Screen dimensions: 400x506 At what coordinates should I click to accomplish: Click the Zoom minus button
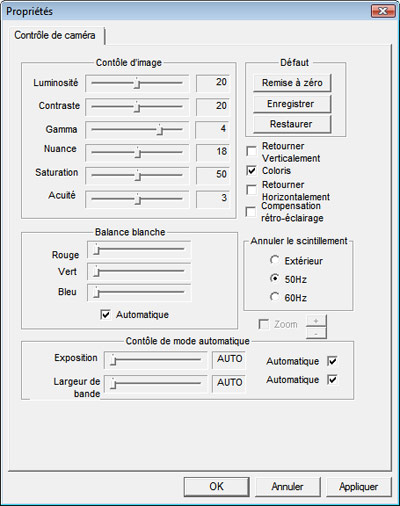click(316, 333)
